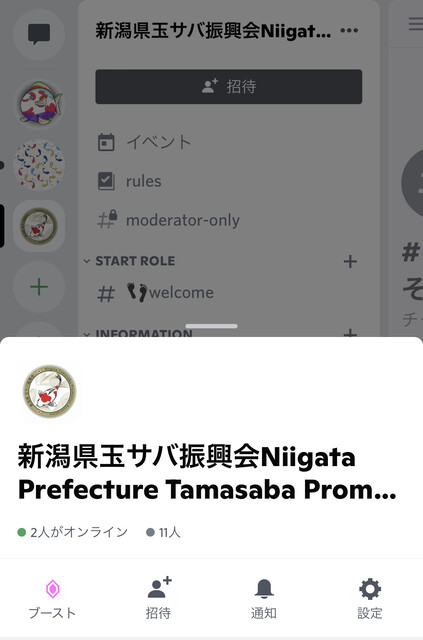Collapse the INFORMATION category
This screenshot has width=423, height=640.
(x=138, y=333)
